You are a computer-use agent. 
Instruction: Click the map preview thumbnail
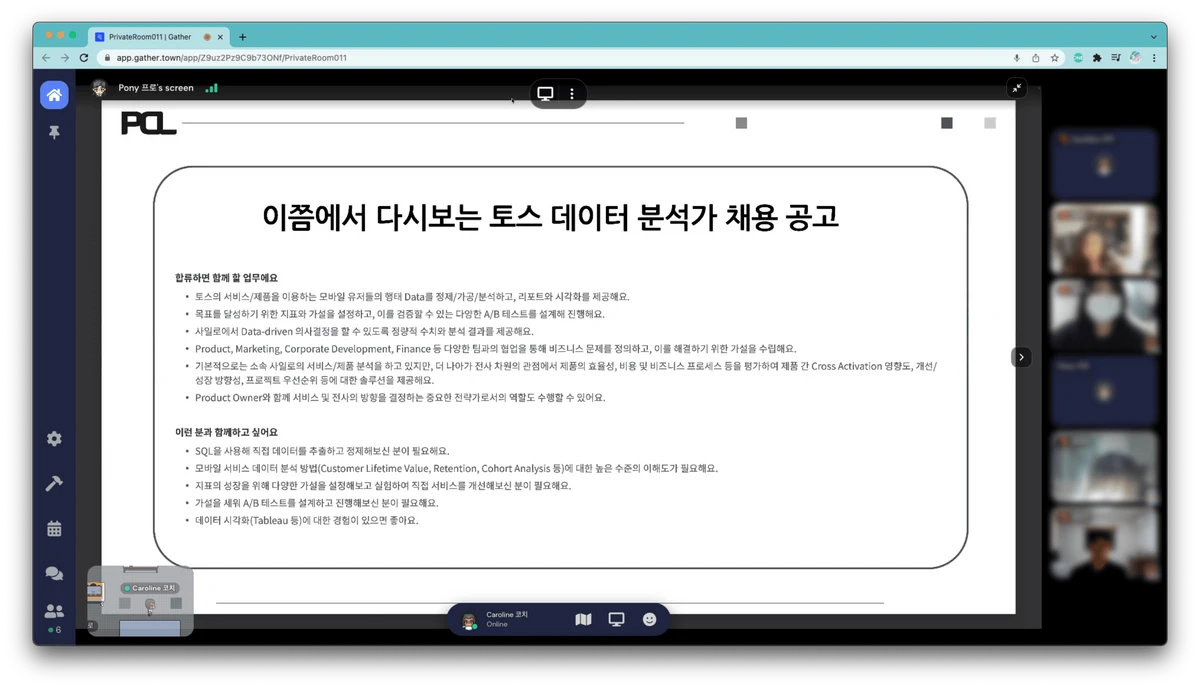tap(140, 601)
